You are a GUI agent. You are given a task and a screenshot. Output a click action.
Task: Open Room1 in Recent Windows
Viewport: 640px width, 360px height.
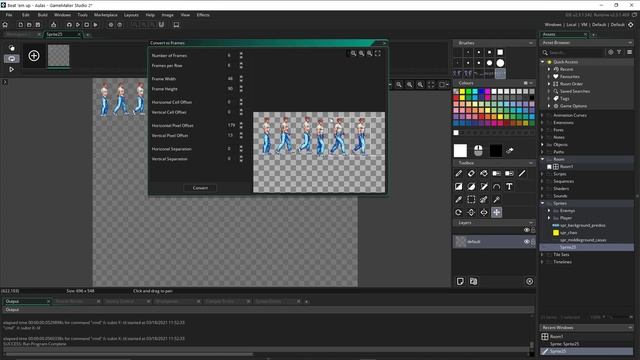coord(556,337)
